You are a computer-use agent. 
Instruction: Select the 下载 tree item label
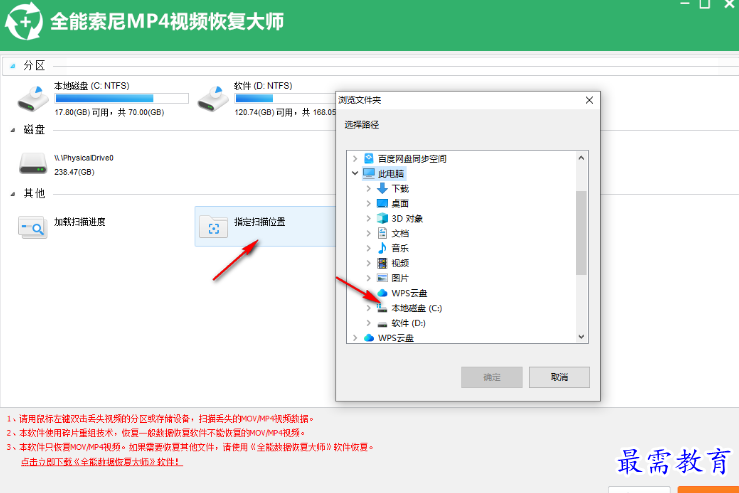click(400, 189)
